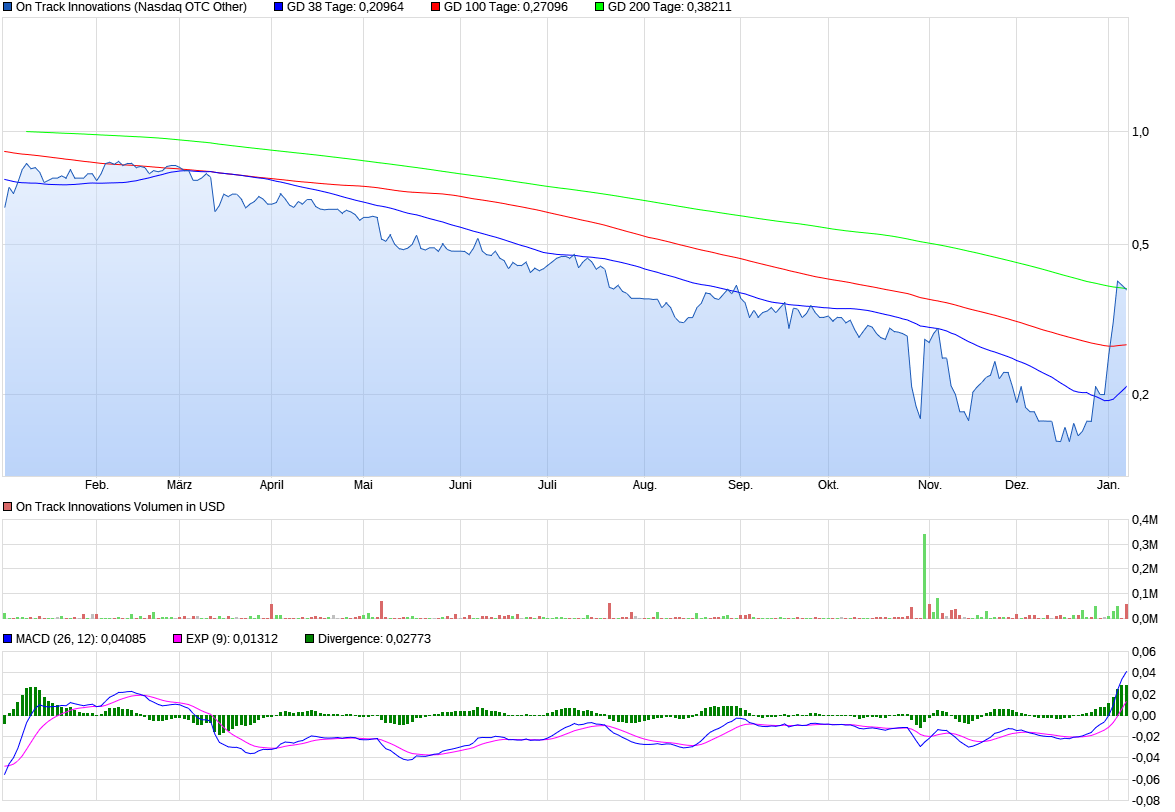Select the 'GD 100 Tage: 0,27096' label

coord(506,7)
